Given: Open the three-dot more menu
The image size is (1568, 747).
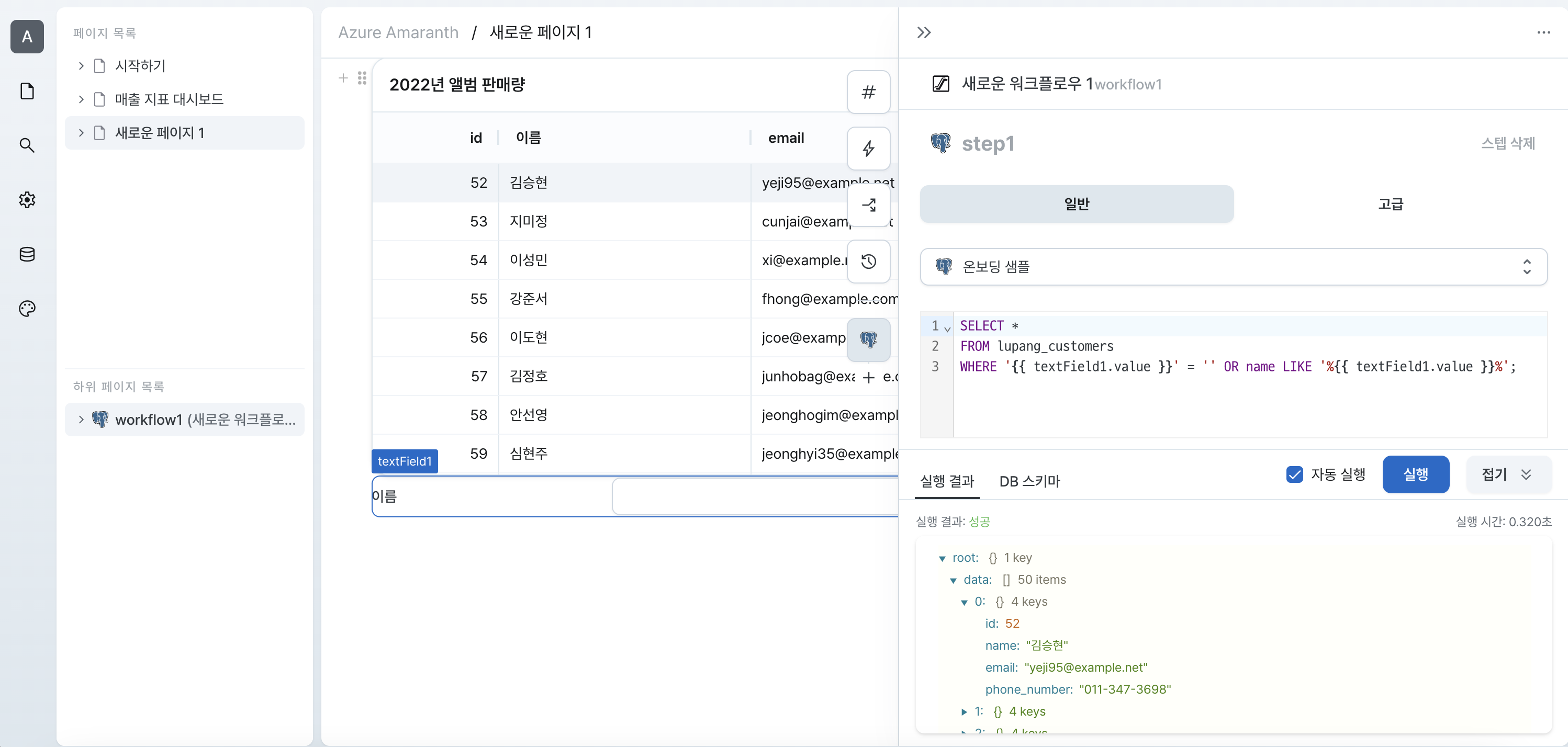Looking at the screenshot, I should (x=1543, y=32).
